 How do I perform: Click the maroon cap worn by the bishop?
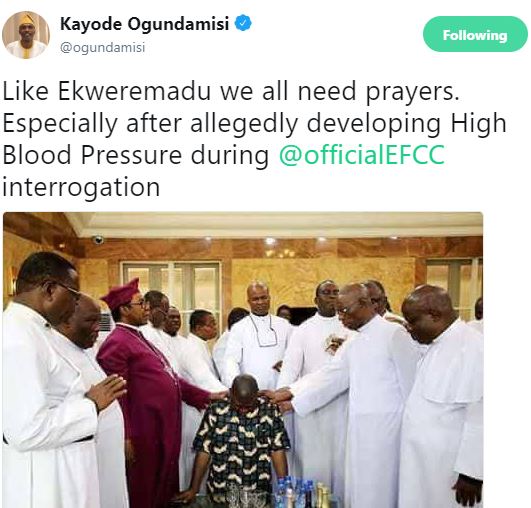pos(121,293)
